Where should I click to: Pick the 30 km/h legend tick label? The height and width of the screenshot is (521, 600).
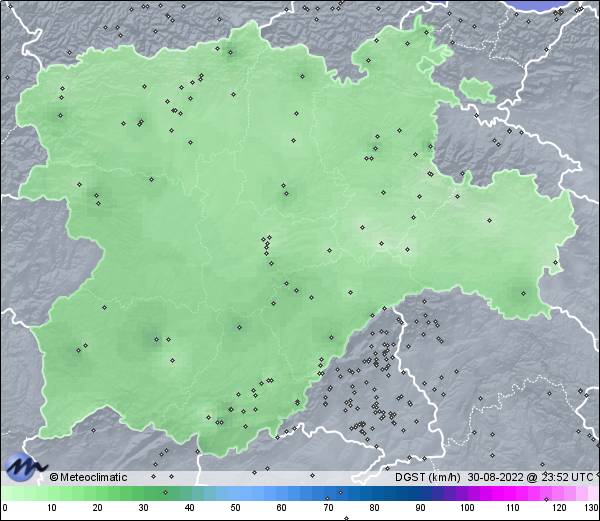pyautogui.click(x=143, y=508)
